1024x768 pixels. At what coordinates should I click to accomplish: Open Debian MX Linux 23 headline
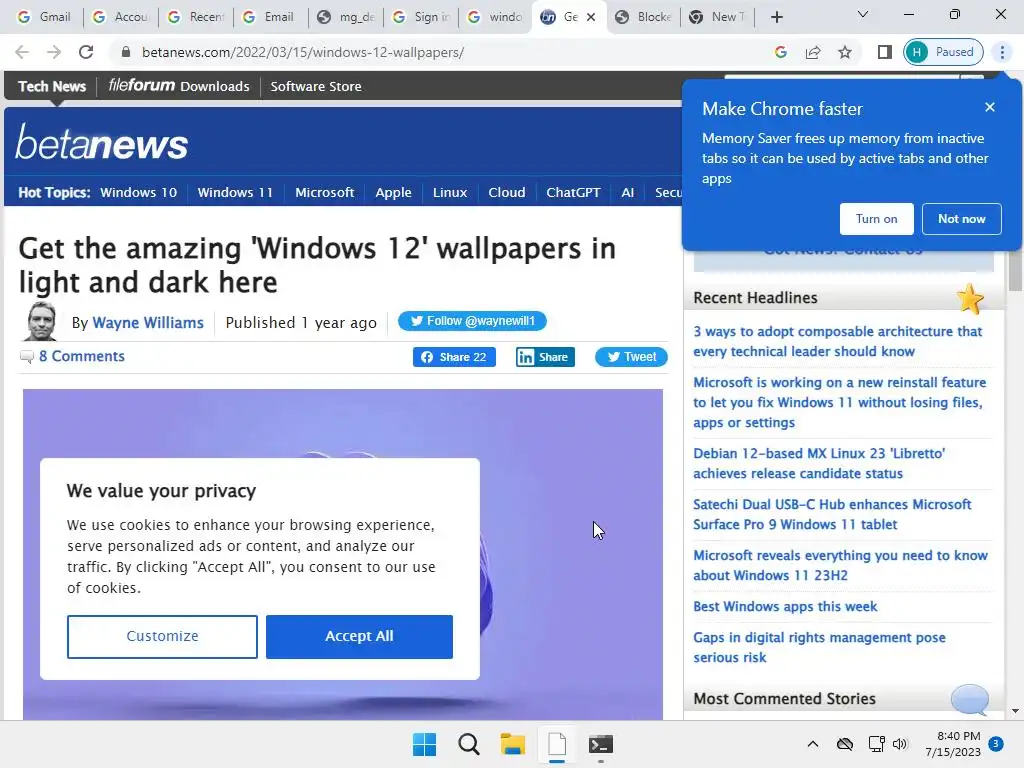819,463
